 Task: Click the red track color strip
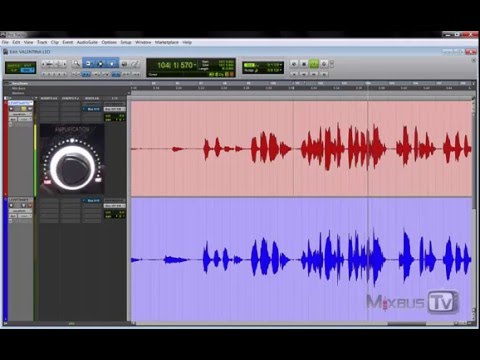[x=5, y=148]
